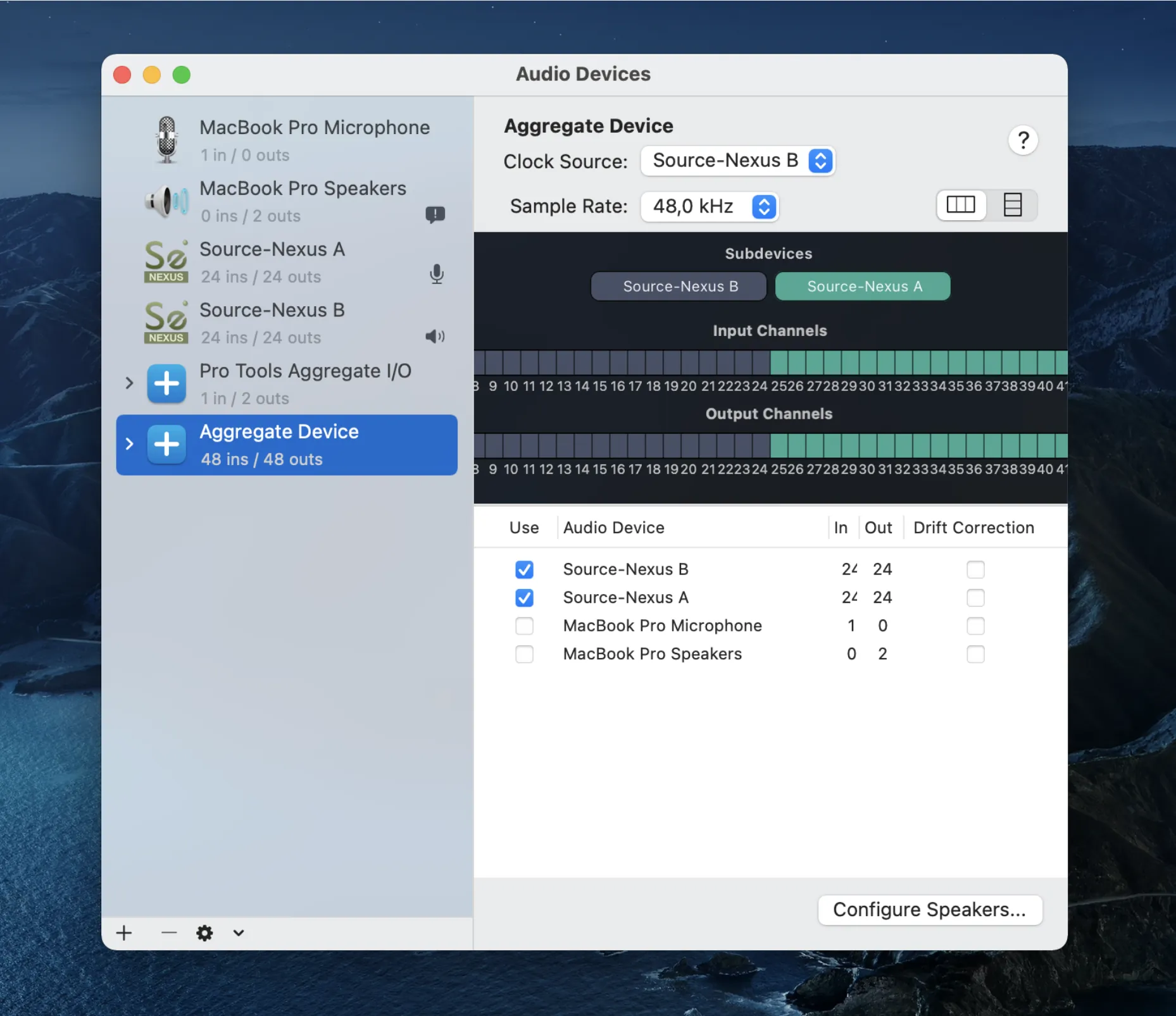Image resolution: width=1176 pixels, height=1016 pixels.
Task: Click the MacBook Pro Speakers device icon
Action: (x=166, y=201)
